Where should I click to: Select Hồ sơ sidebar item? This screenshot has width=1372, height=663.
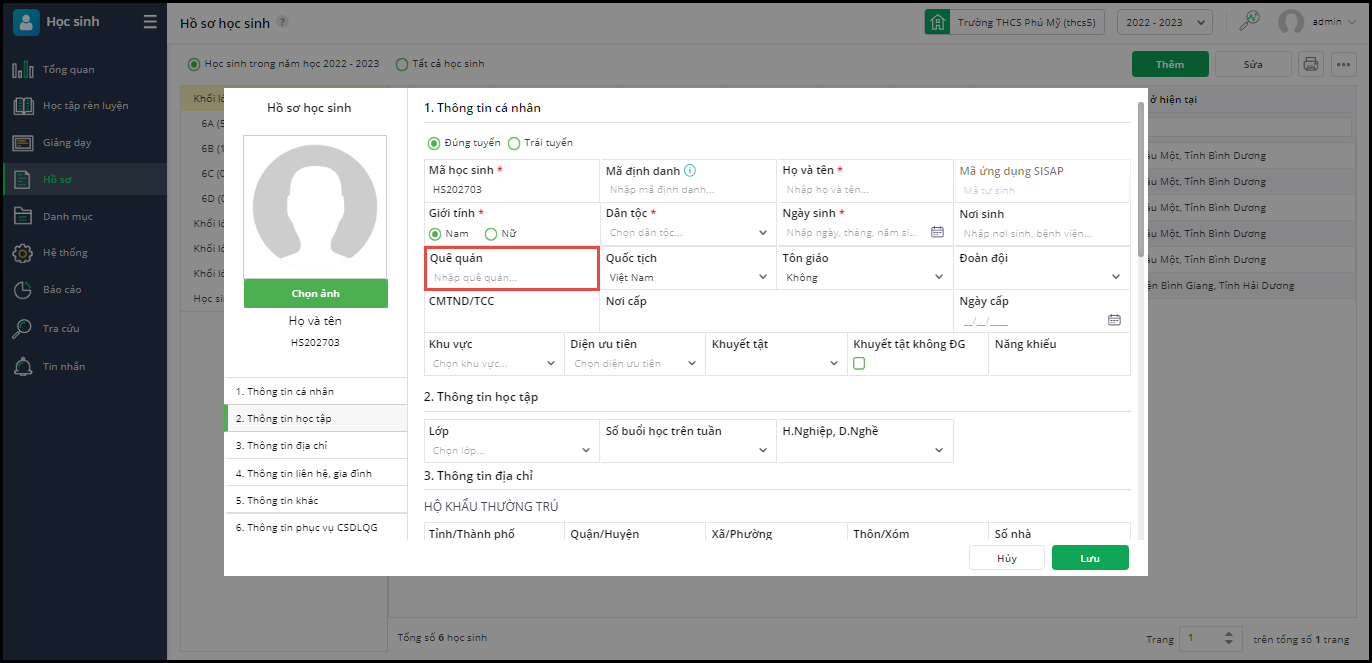pos(84,180)
